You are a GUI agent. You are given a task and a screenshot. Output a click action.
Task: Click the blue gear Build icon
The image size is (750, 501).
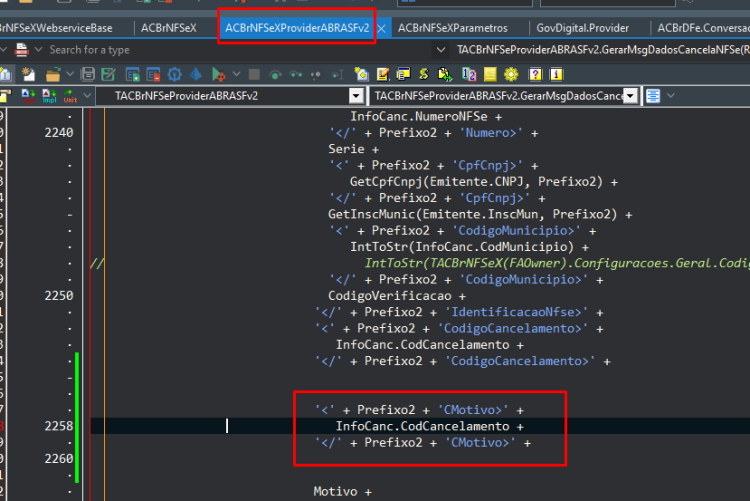click(175, 74)
